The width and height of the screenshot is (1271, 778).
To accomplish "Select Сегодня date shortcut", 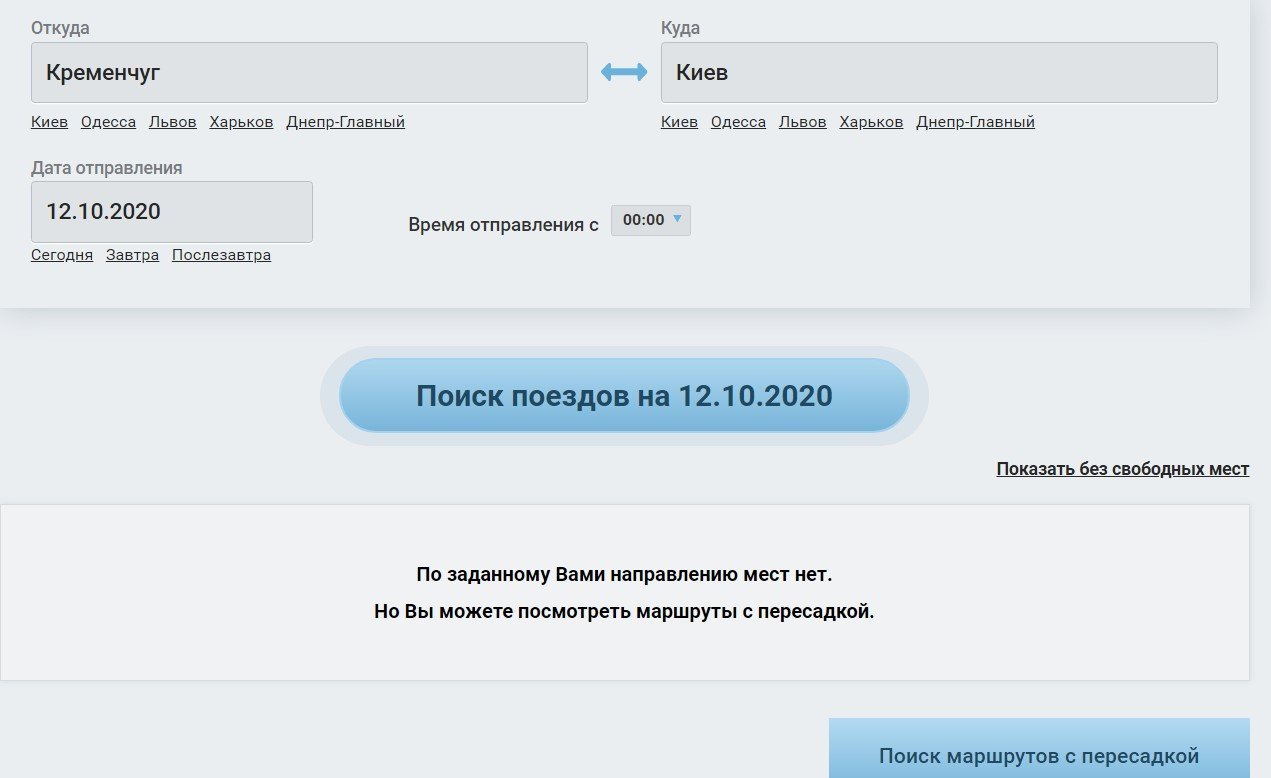I will point(62,255).
